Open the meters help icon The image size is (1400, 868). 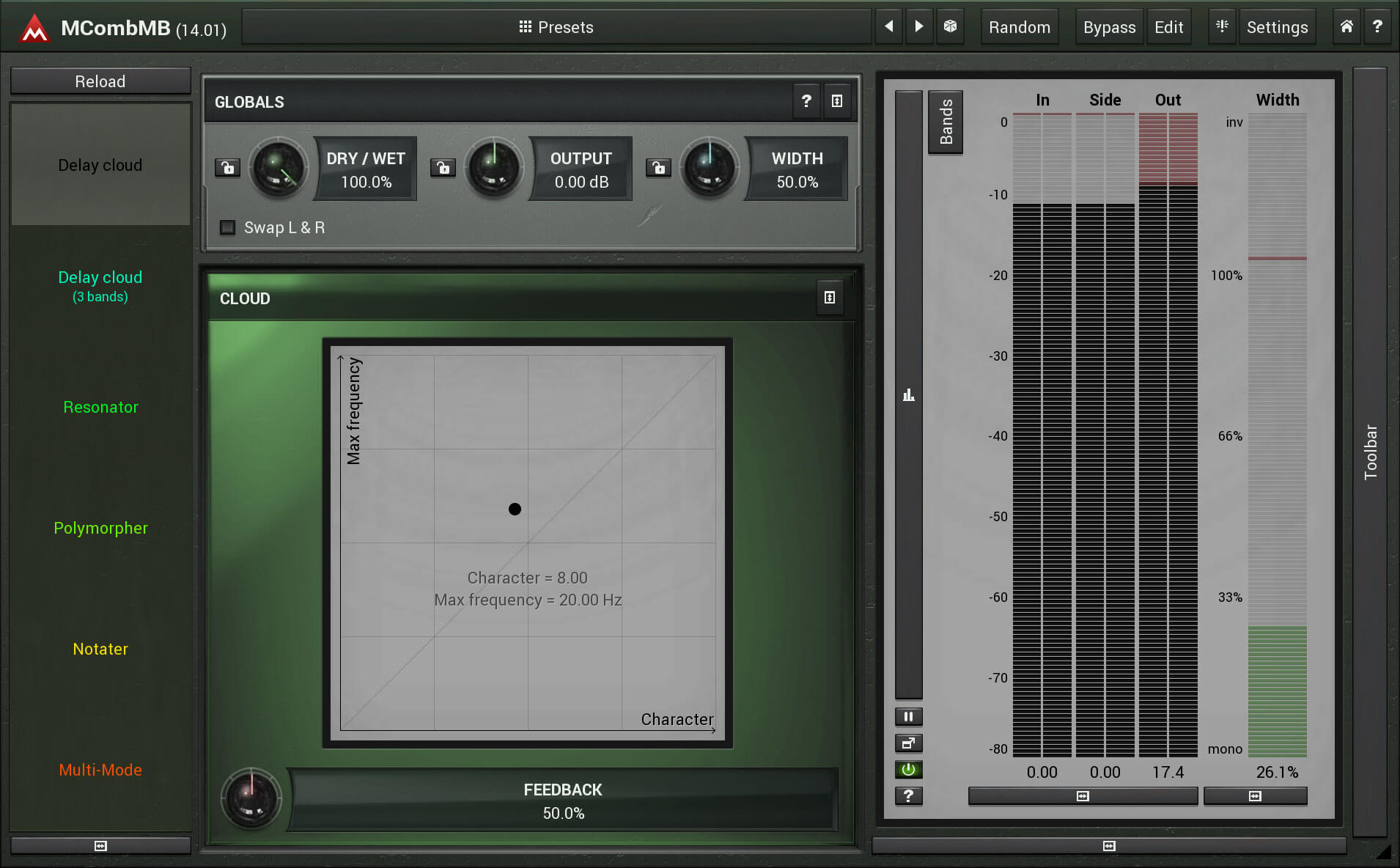pos(908,795)
